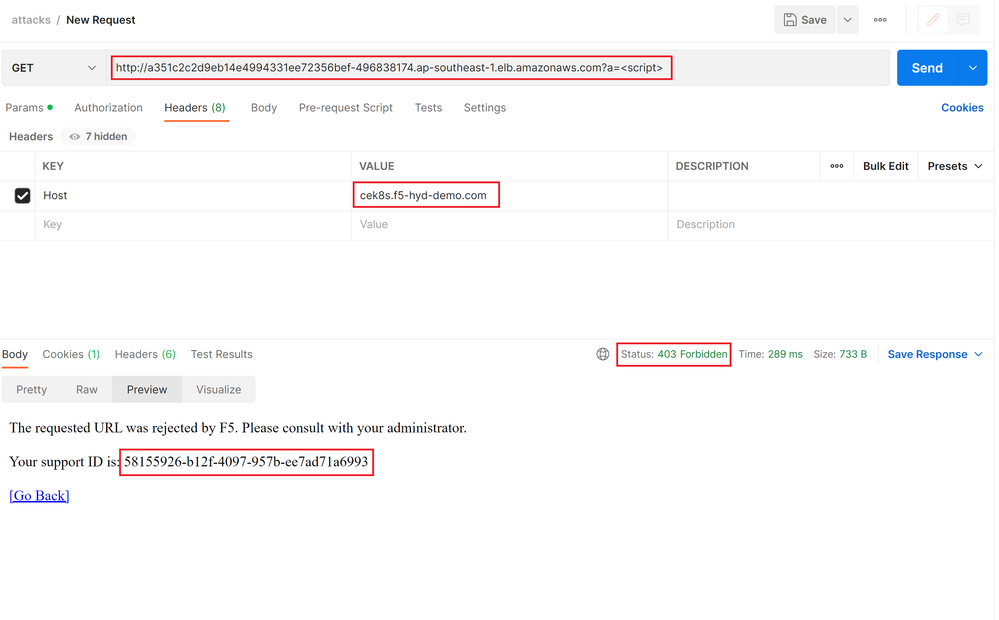
Task: Click the Save floppy disk icon
Action: point(789,20)
